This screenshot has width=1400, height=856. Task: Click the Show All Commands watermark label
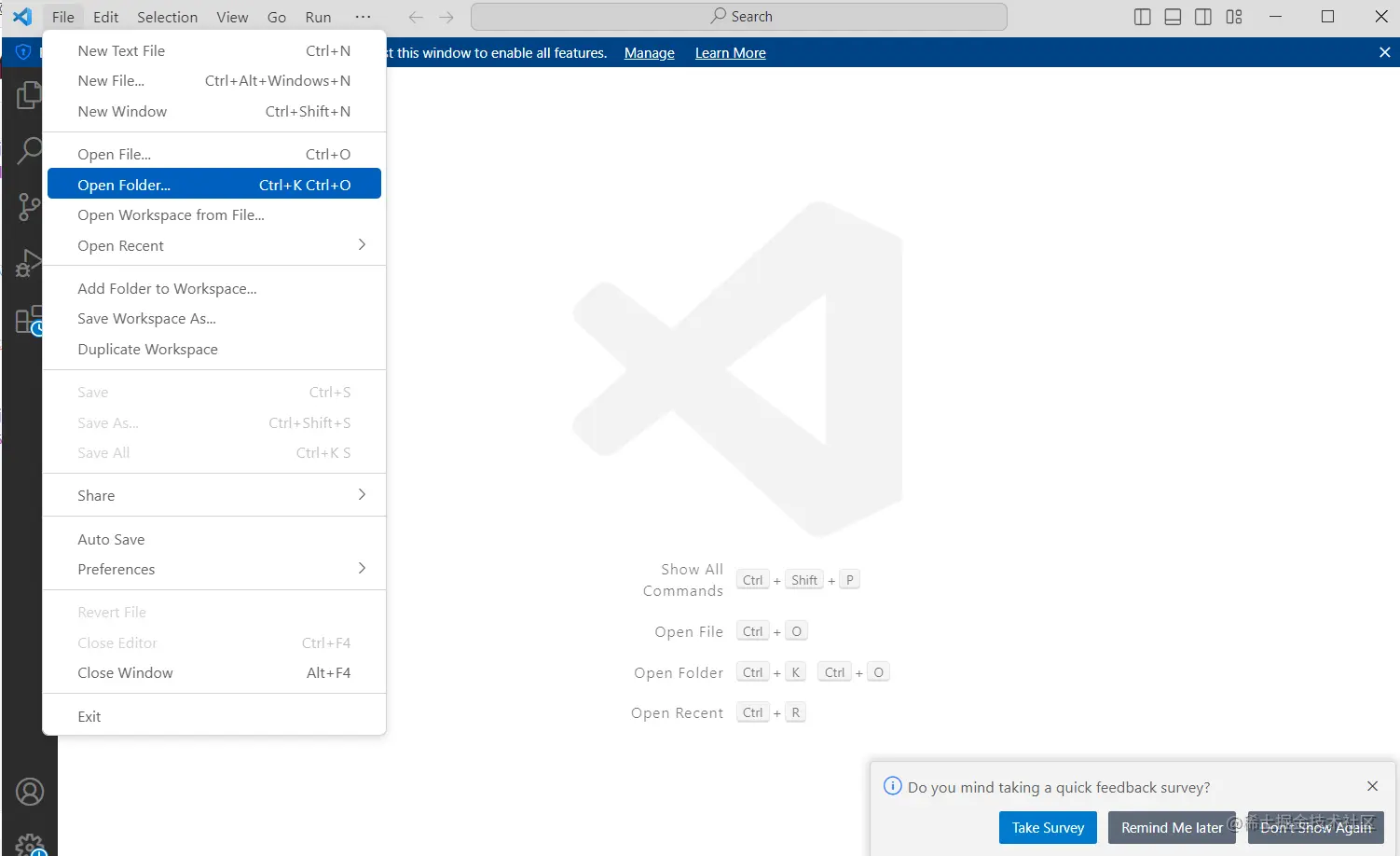click(683, 580)
